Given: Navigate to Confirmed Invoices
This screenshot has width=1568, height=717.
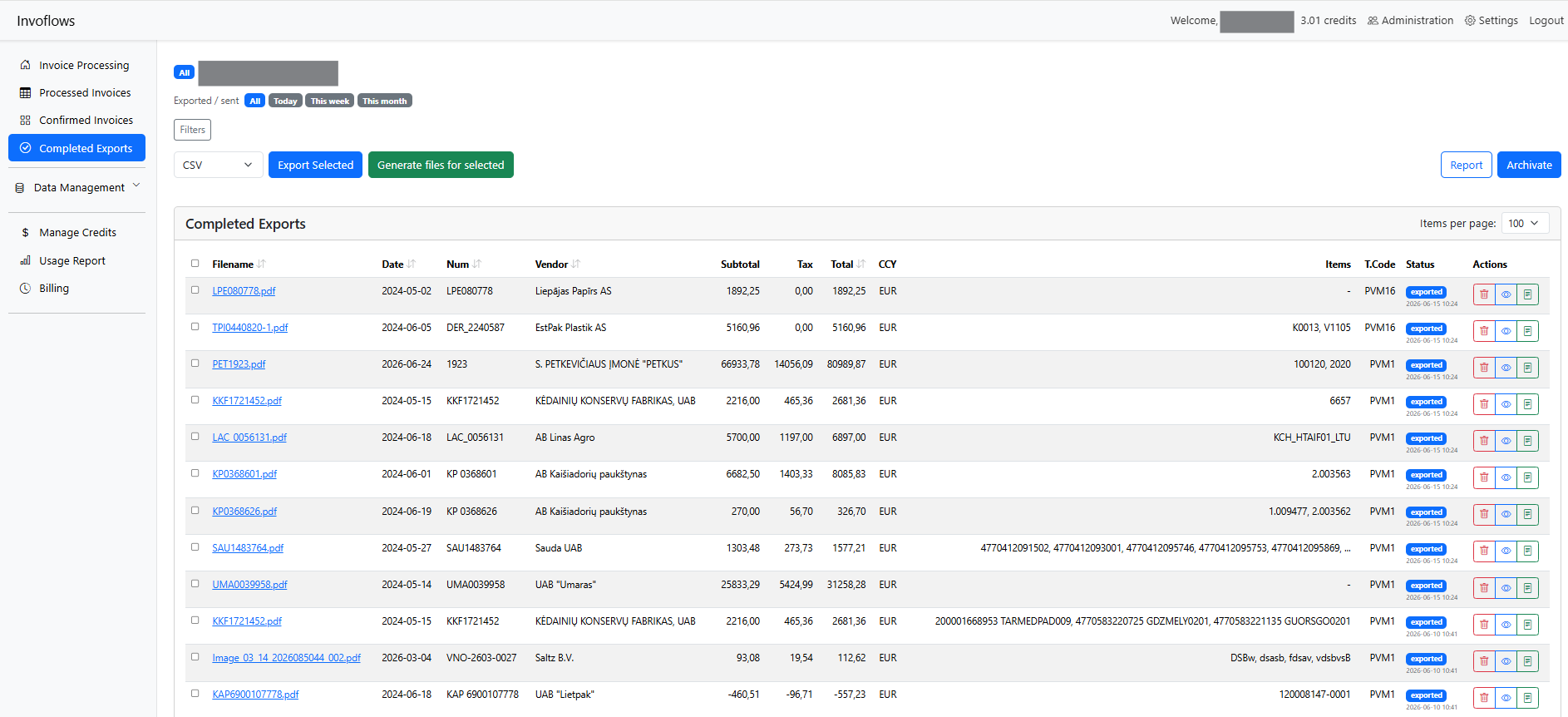Looking at the screenshot, I should tap(77, 120).
